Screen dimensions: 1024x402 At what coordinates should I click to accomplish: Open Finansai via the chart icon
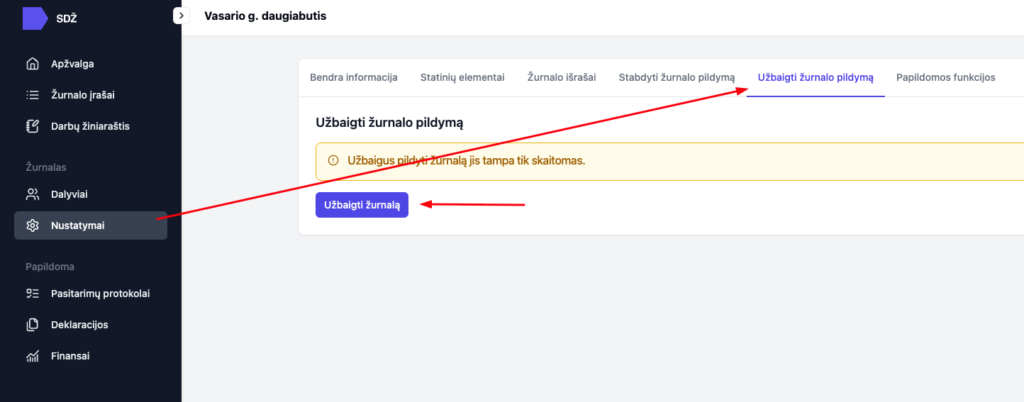tap(32, 355)
